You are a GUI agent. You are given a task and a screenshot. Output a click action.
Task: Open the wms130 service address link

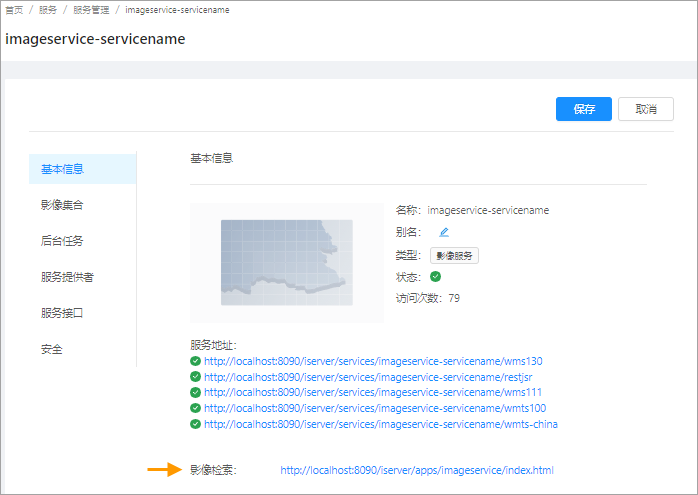tap(373, 361)
